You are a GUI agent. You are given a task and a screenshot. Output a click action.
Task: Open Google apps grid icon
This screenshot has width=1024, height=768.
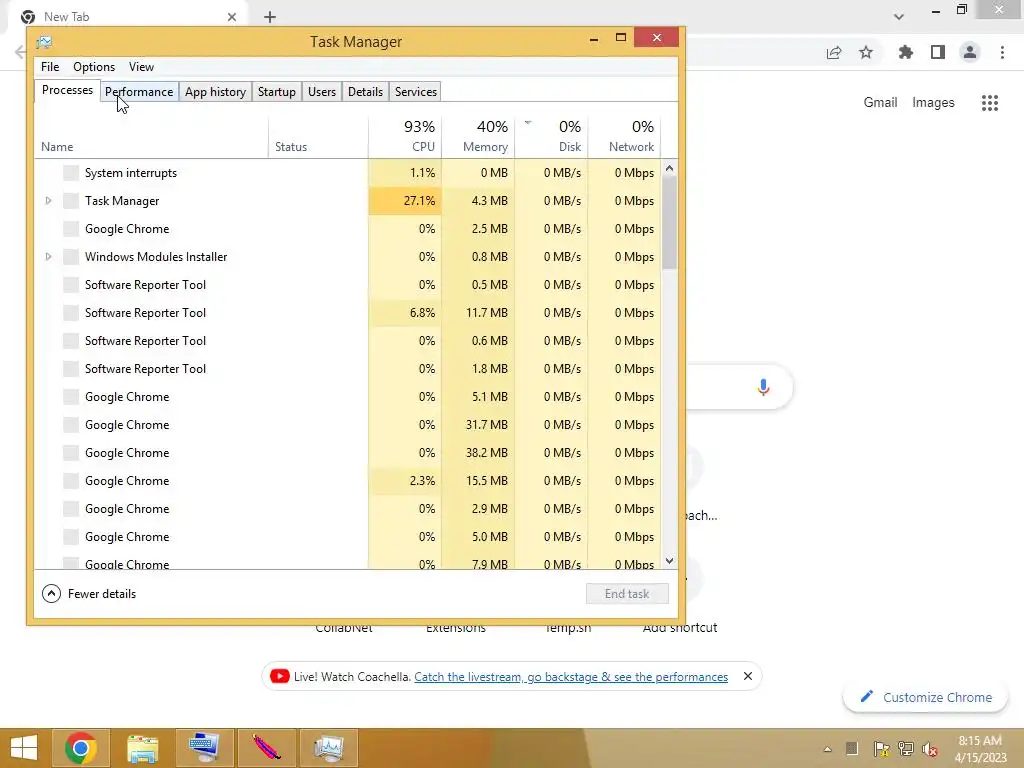[x=990, y=103]
